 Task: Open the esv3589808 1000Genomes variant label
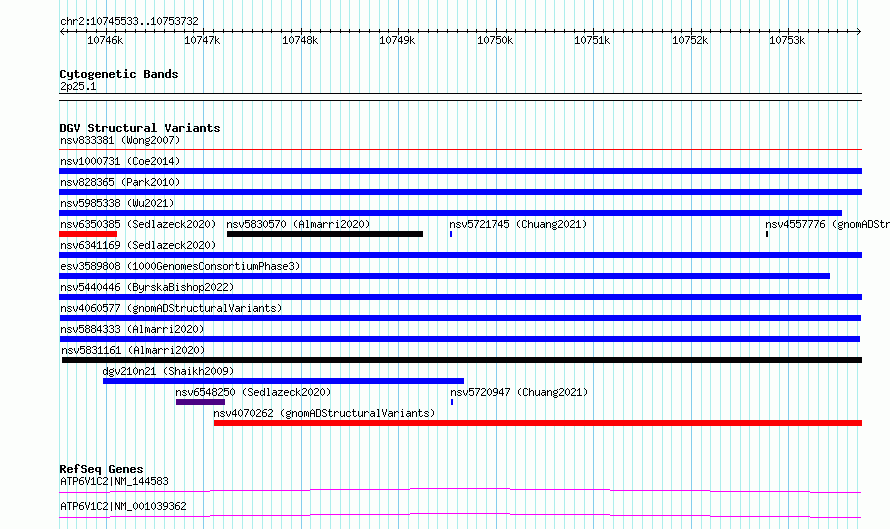point(180,266)
